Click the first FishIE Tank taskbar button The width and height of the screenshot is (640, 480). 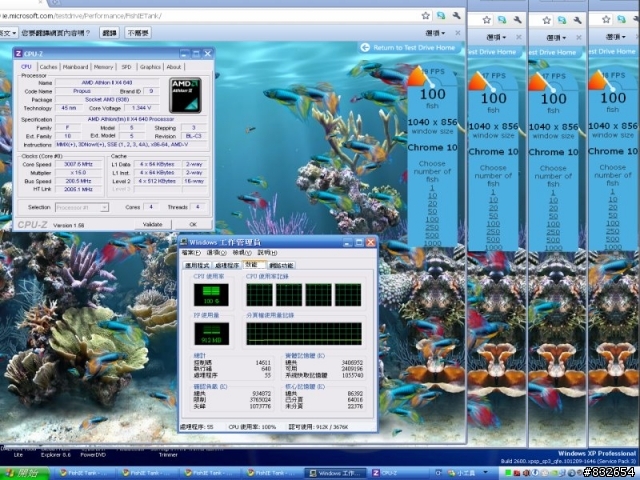click(85, 473)
